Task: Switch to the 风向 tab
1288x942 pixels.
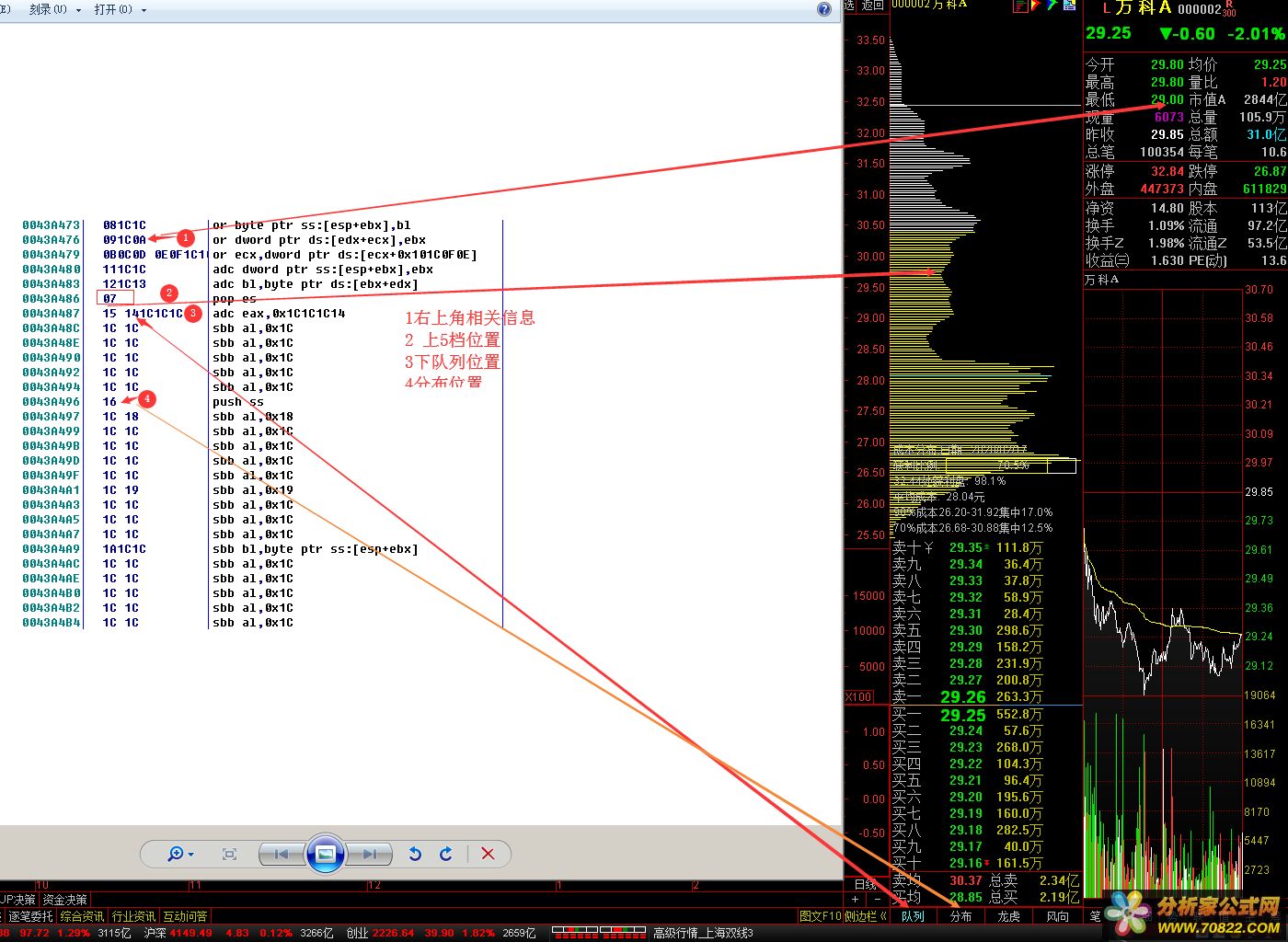Action: (x=1057, y=916)
